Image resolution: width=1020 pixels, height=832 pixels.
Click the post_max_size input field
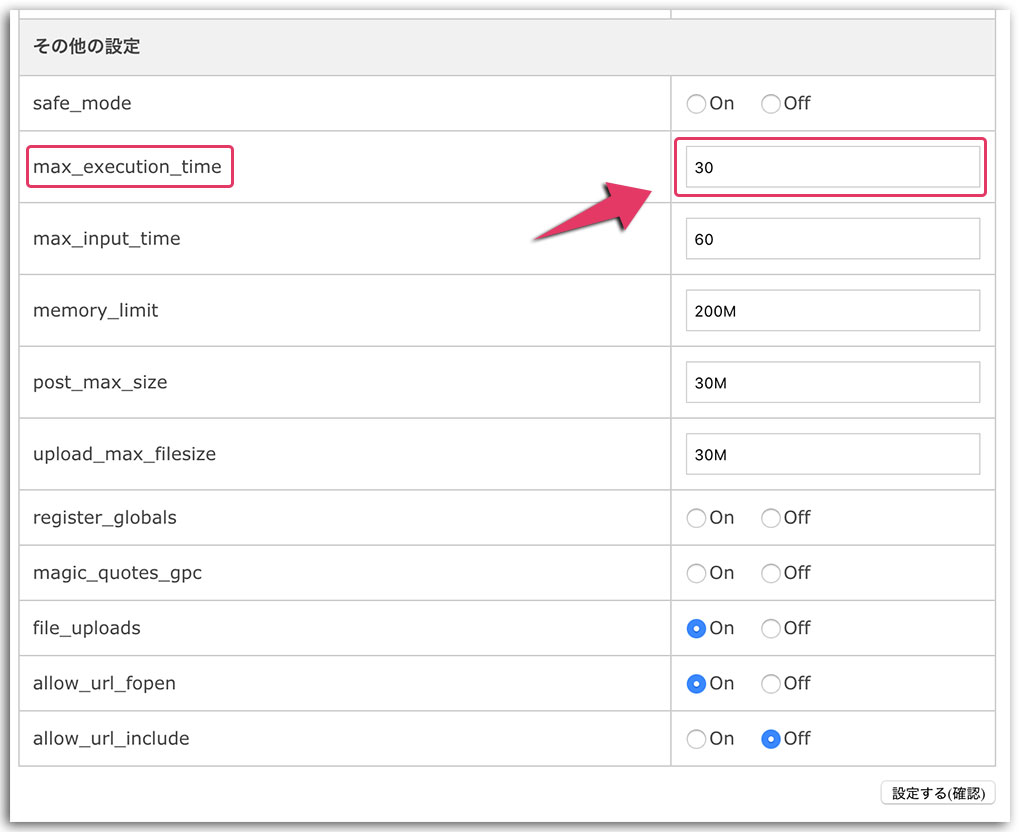(832, 383)
